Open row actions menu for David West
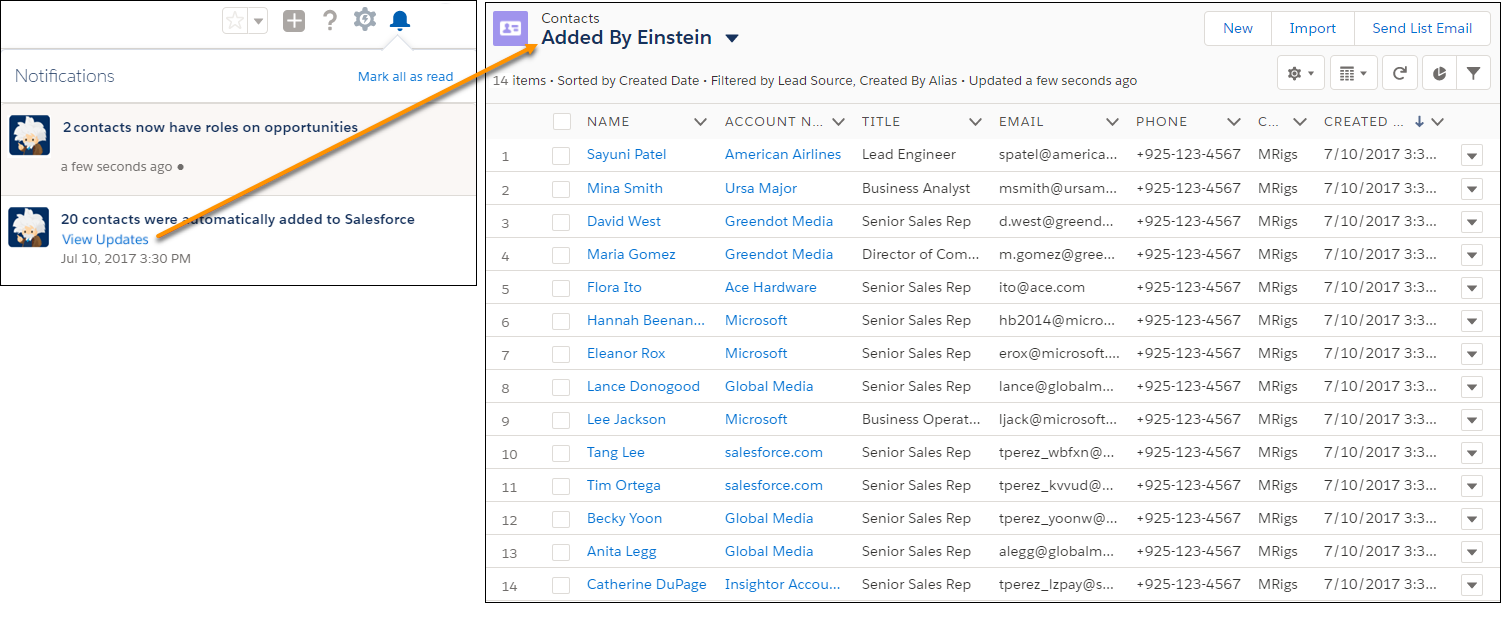The height and width of the screenshot is (617, 1511). pyautogui.click(x=1471, y=221)
